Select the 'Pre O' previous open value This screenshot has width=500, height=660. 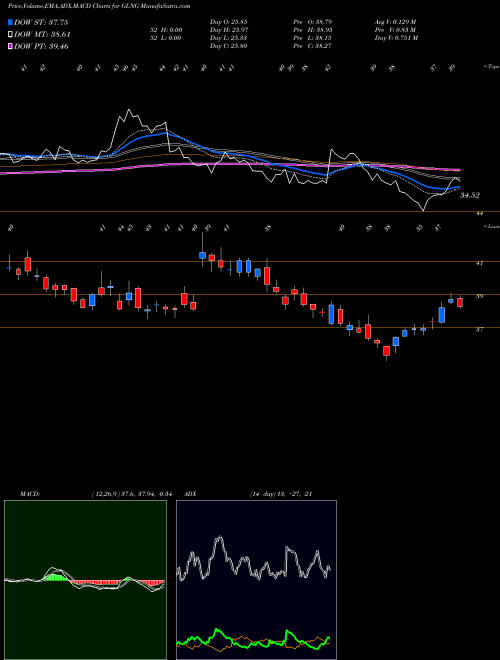312,21
